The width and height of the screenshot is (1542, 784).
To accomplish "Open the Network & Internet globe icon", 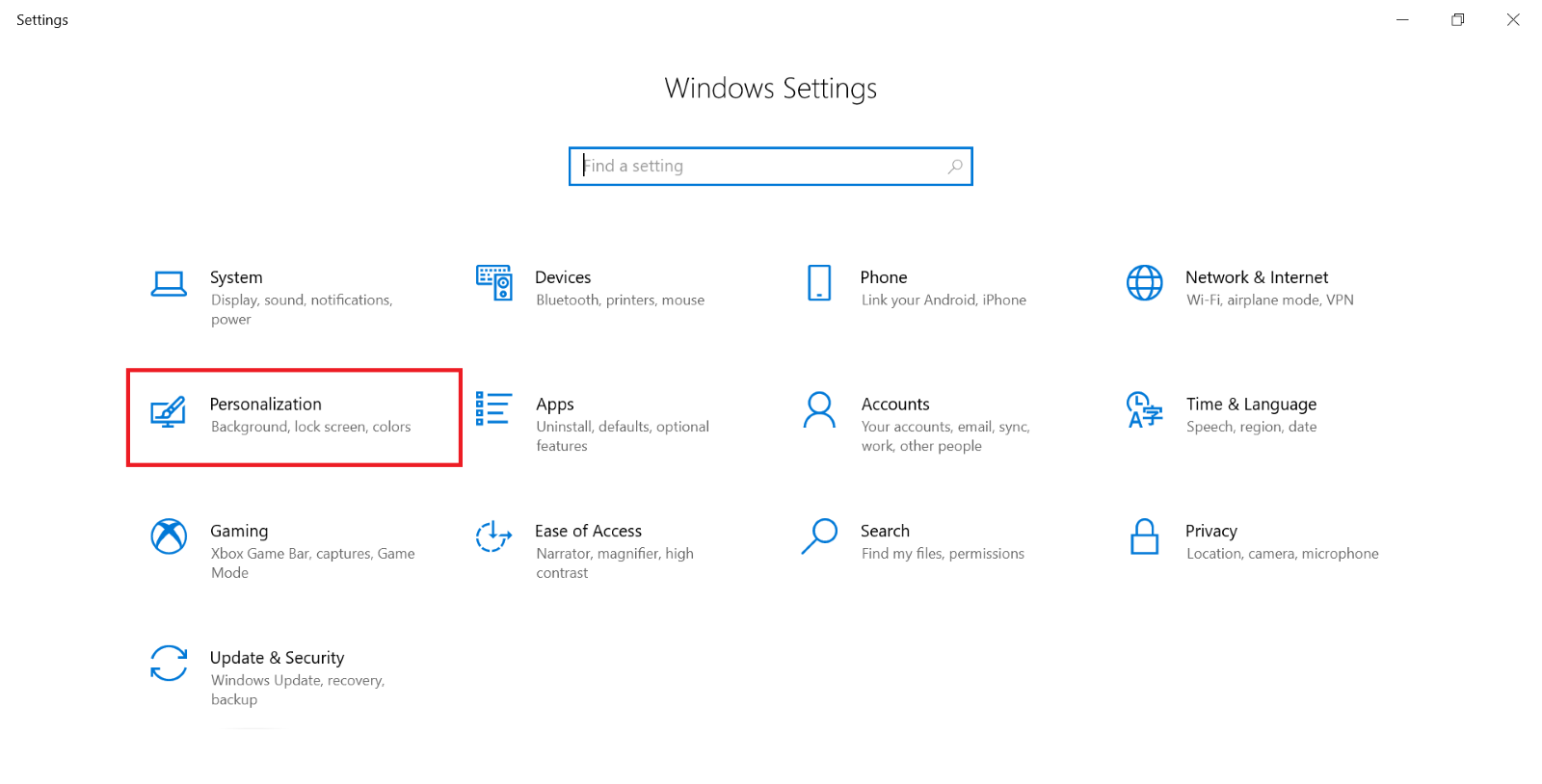I will [x=1145, y=283].
